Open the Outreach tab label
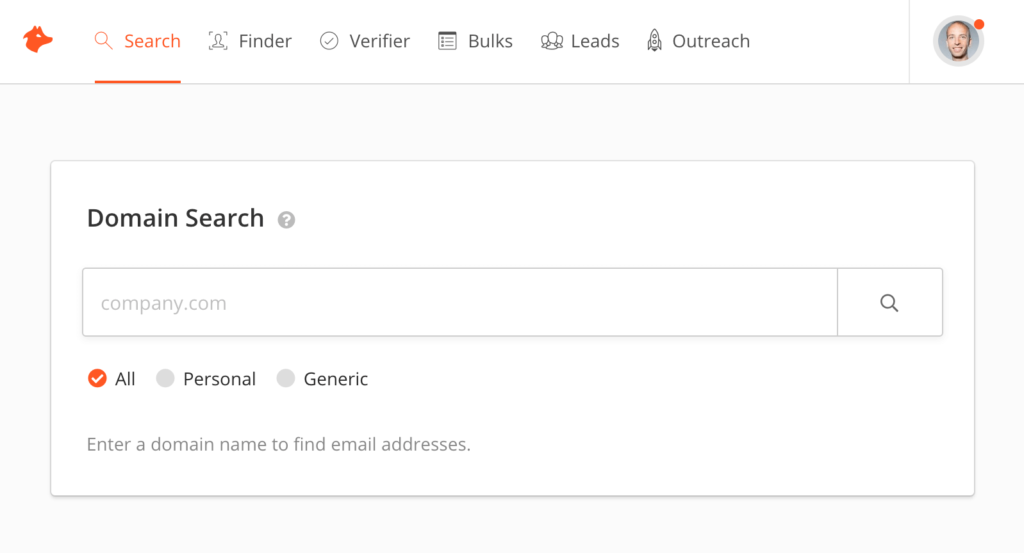The width and height of the screenshot is (1024, 553). coord(711,41)
